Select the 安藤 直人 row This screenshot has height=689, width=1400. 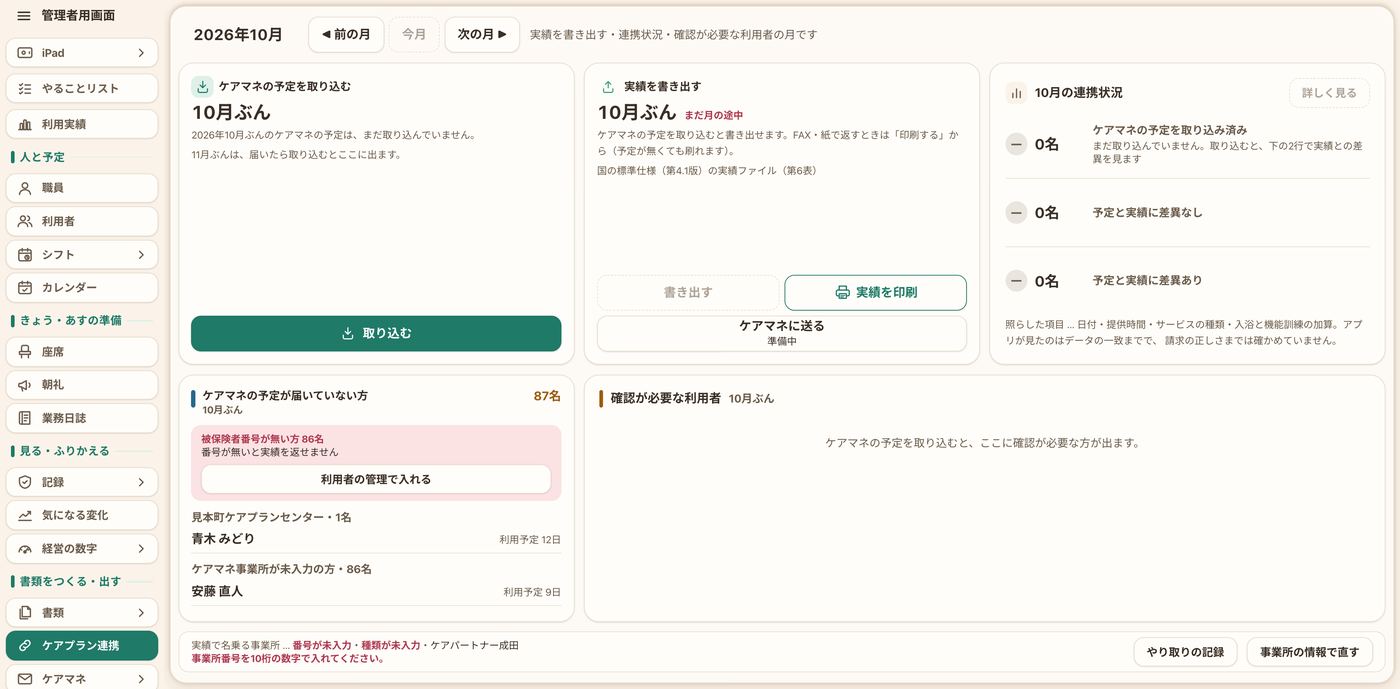pos(376,591)
